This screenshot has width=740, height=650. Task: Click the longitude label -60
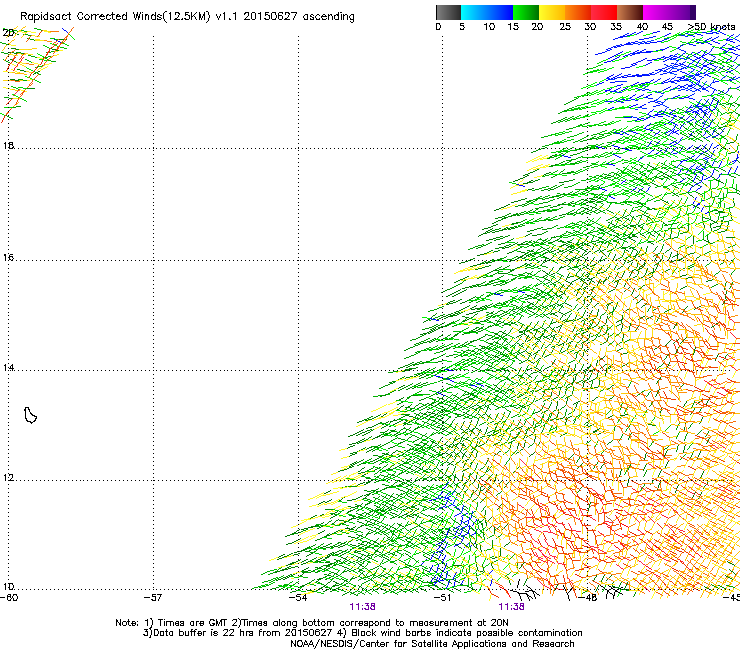9,597
